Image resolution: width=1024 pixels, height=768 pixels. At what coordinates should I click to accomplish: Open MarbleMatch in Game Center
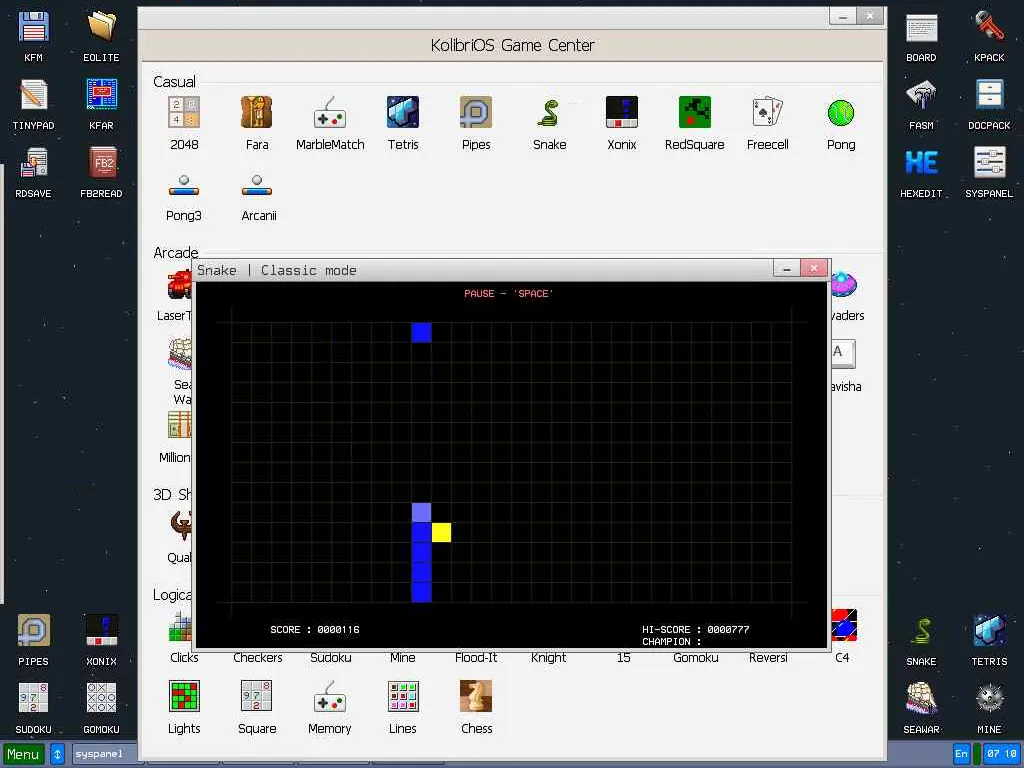pyautogui.click(x=330, y=112)
